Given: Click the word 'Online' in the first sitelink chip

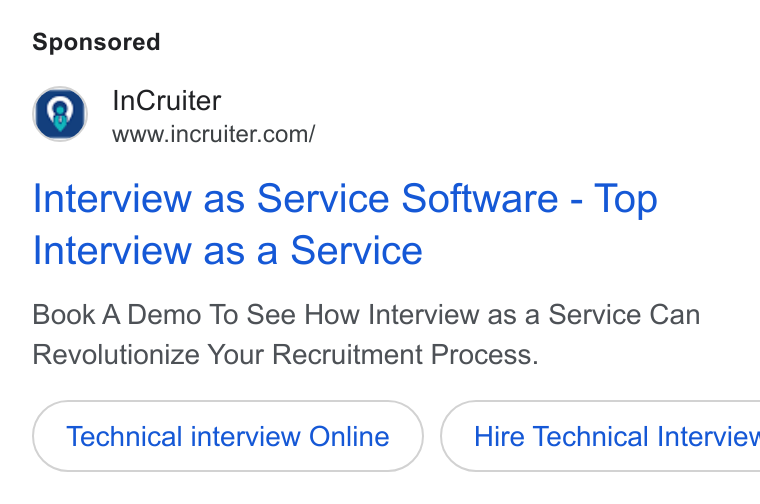Looking at the screenshot, I should click(x=349, y=436).
